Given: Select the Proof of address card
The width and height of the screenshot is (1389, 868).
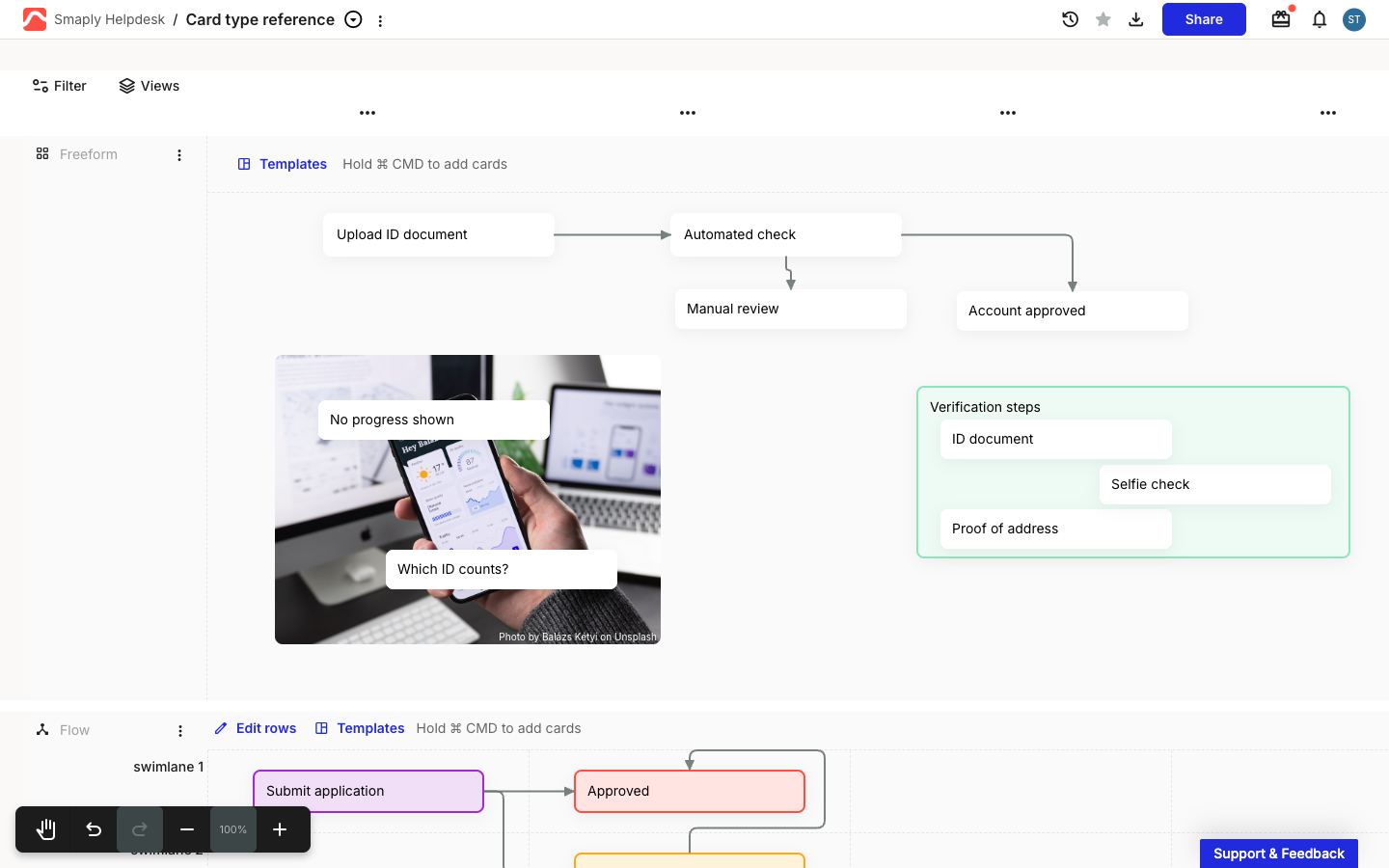Looking at the screenshot, I should 1056,529.
